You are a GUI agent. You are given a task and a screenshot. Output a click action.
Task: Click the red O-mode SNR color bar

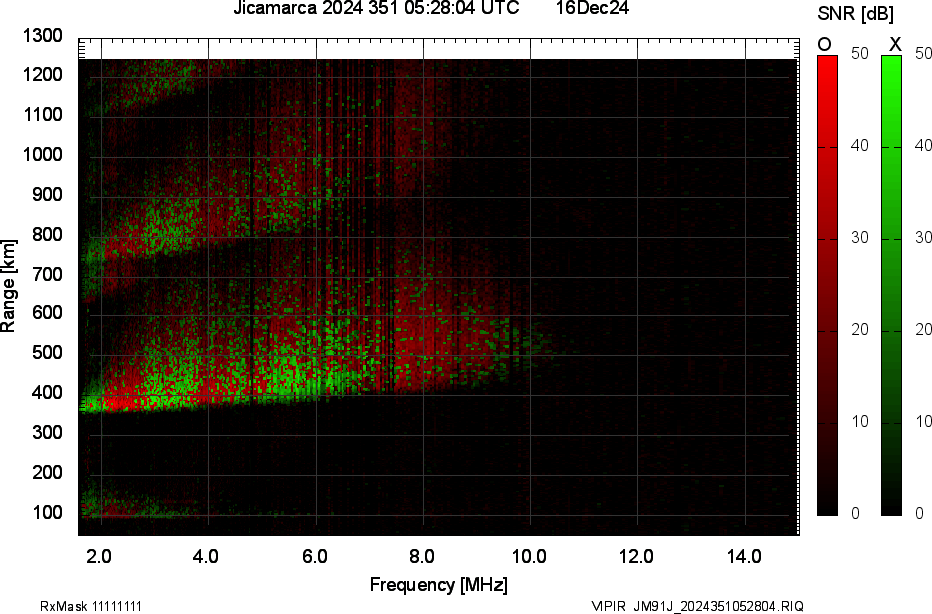(827, 285)
